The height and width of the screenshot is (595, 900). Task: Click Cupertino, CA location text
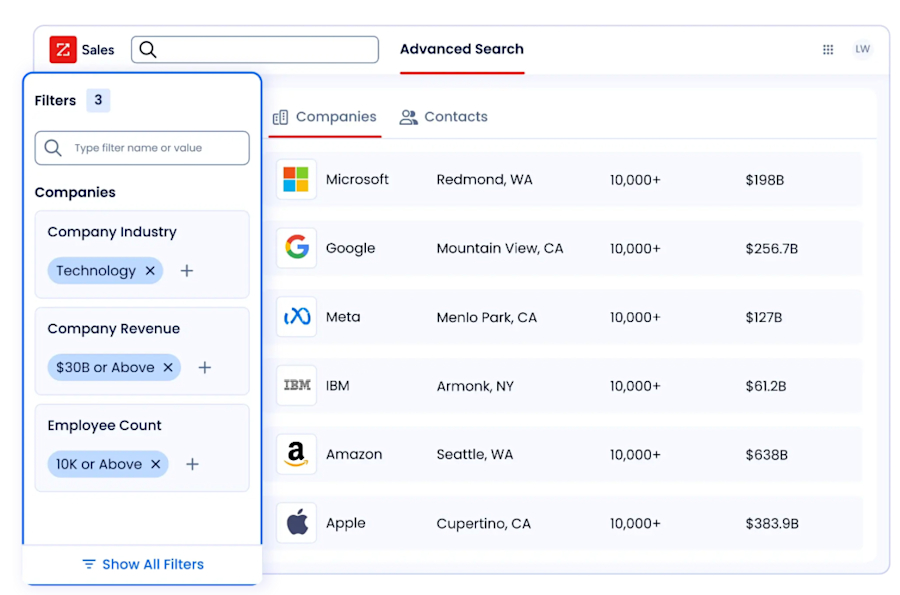483,523
